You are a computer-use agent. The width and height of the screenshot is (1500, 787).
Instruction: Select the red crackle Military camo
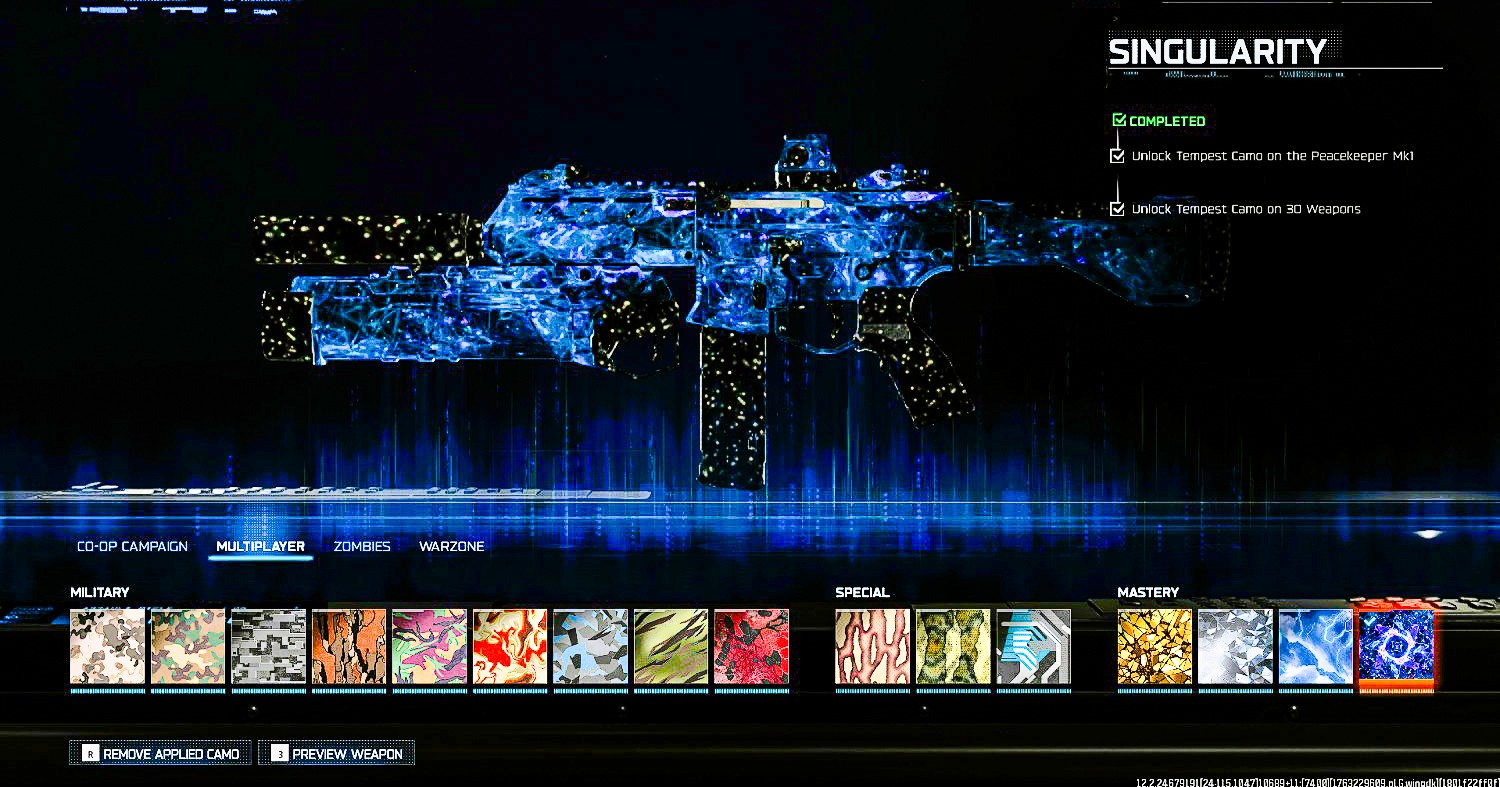coord(752,646)
